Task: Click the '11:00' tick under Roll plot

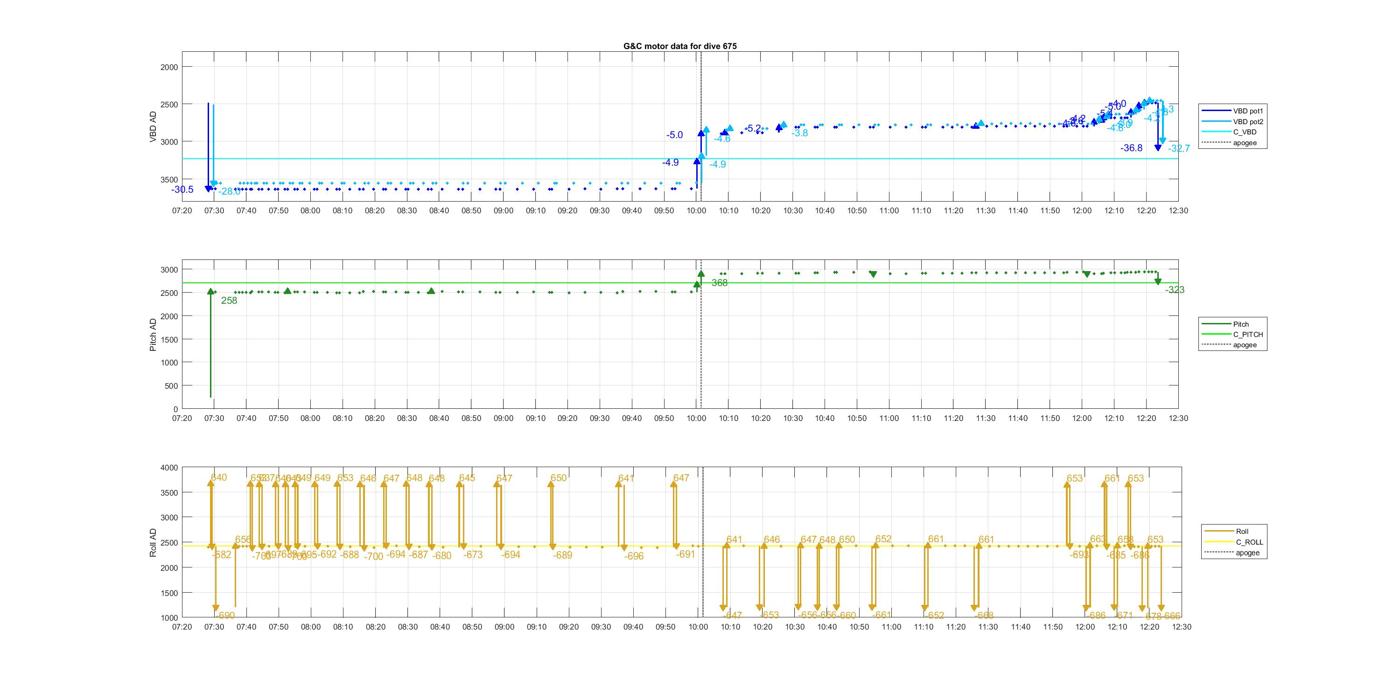Action: click(x=891, y=628)
